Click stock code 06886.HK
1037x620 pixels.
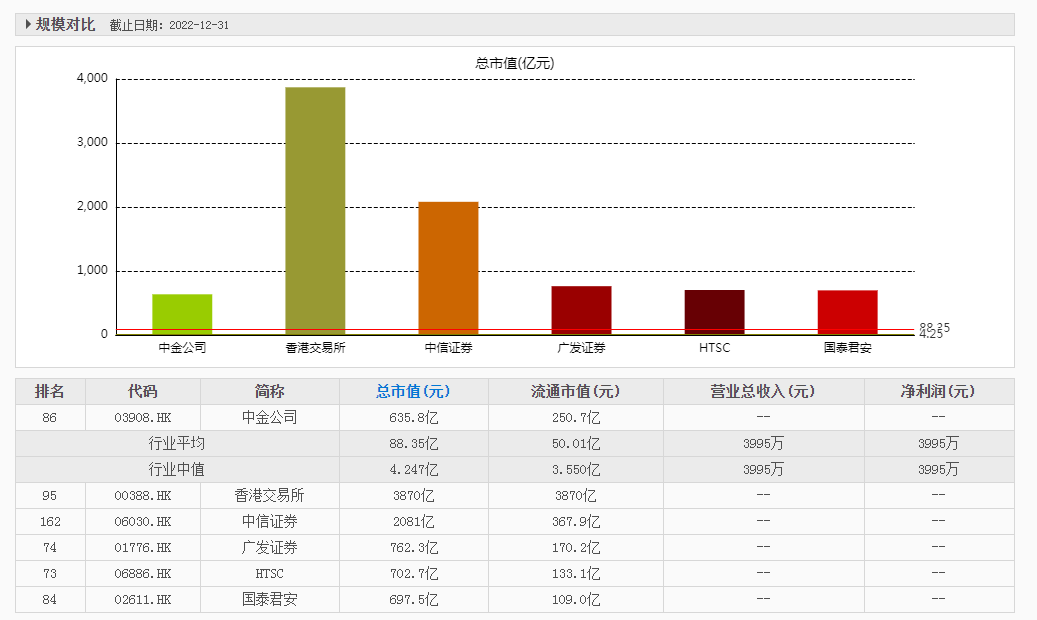pyautogui.click(x=142, y=574)
